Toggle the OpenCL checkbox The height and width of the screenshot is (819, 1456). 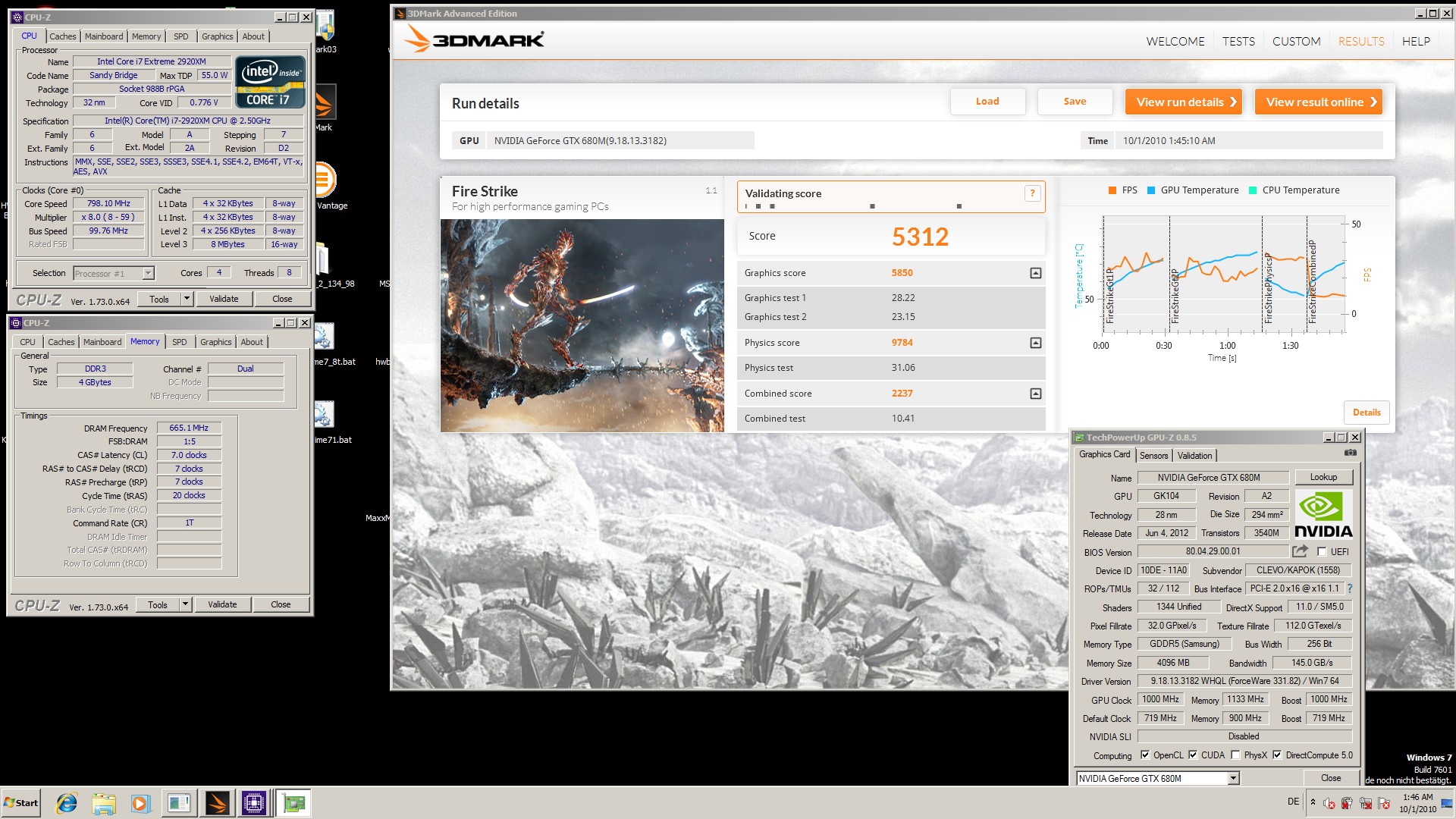tap(1144, 755)
